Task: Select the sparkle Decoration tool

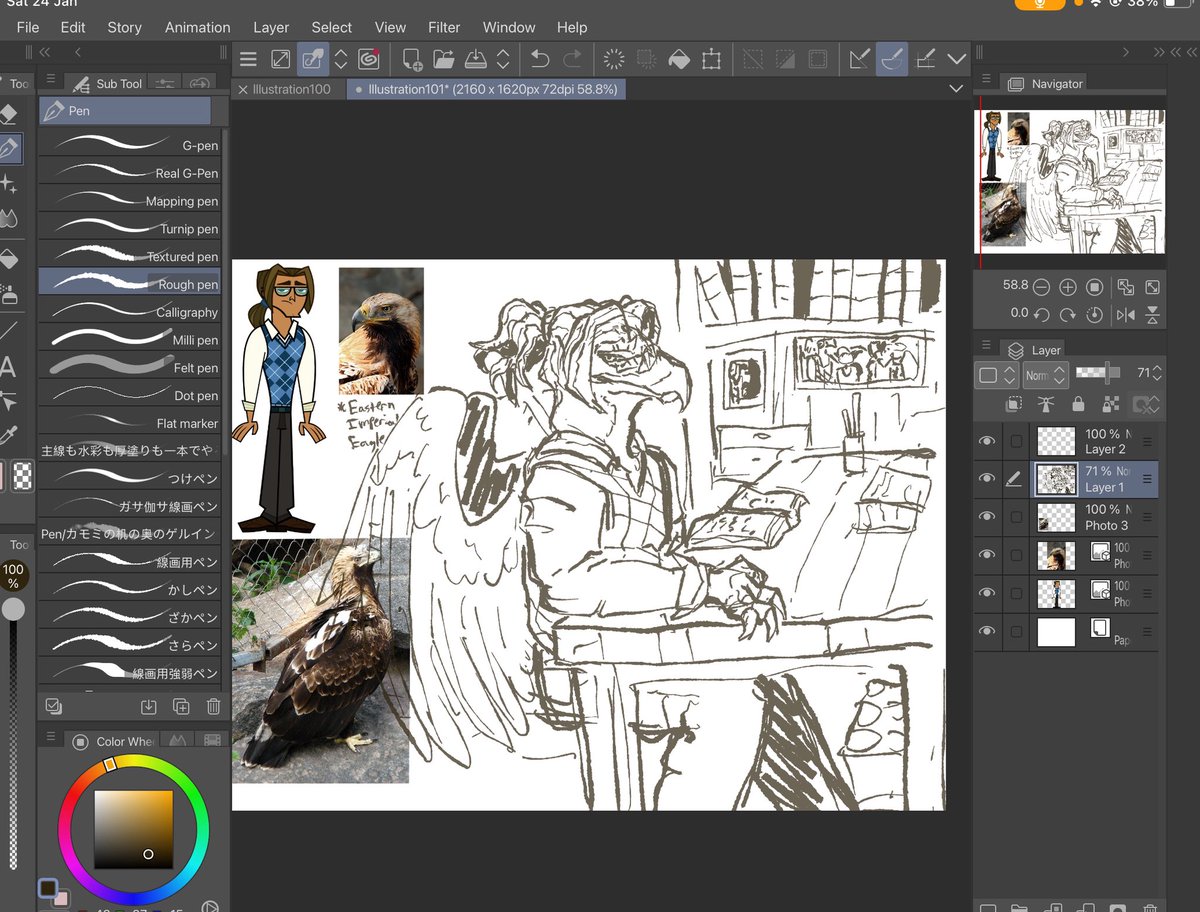Action: [x=8, y=184]
